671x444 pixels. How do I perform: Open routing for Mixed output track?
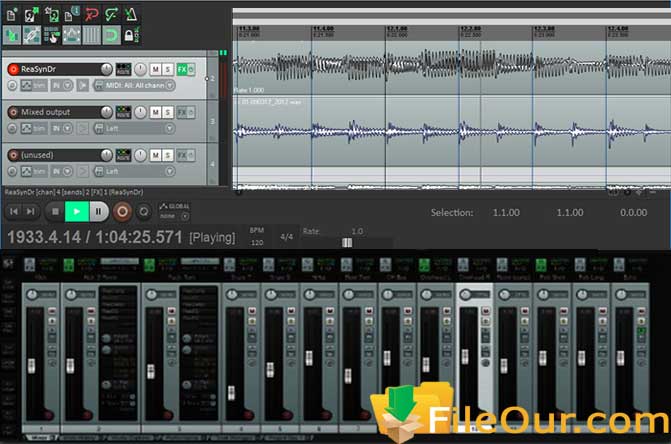123,112
